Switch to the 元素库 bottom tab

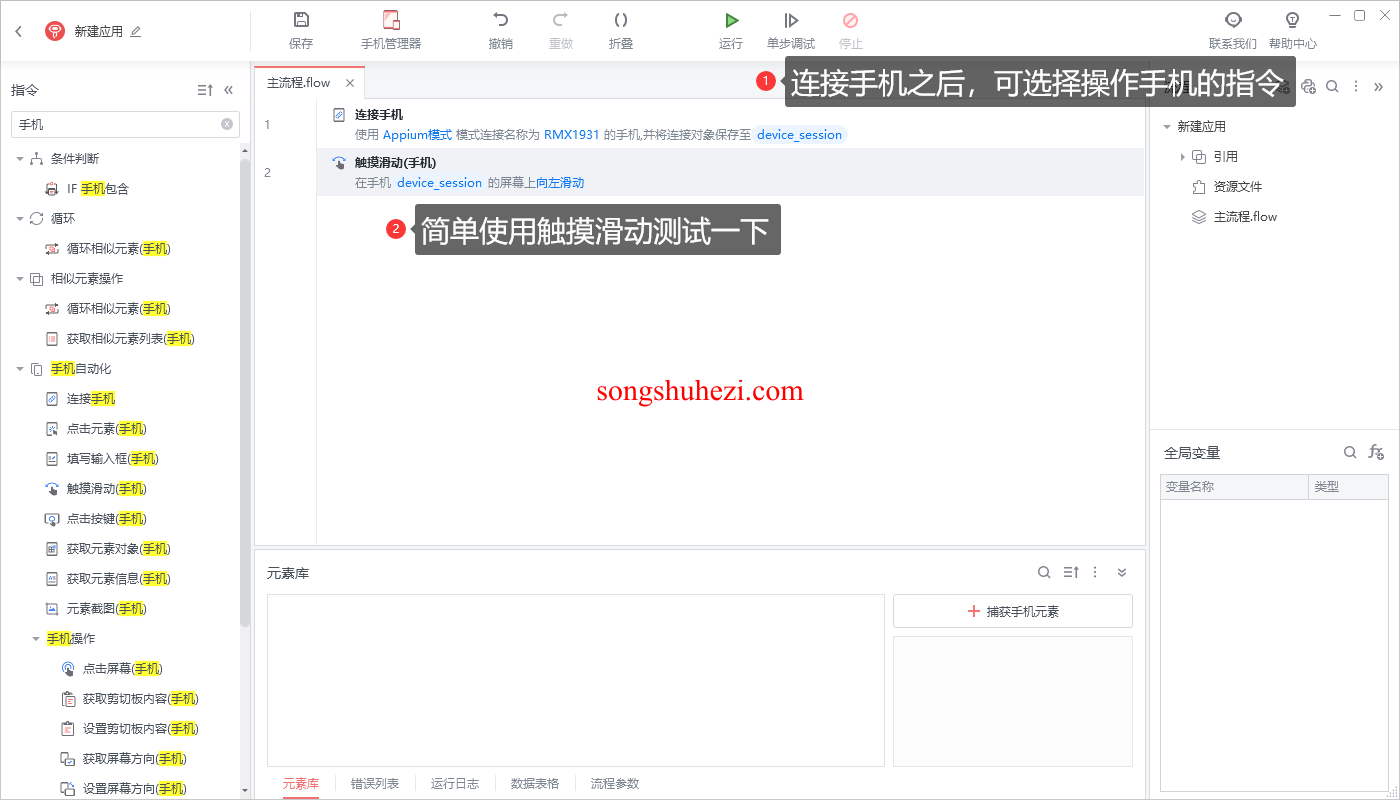(300, 783)
